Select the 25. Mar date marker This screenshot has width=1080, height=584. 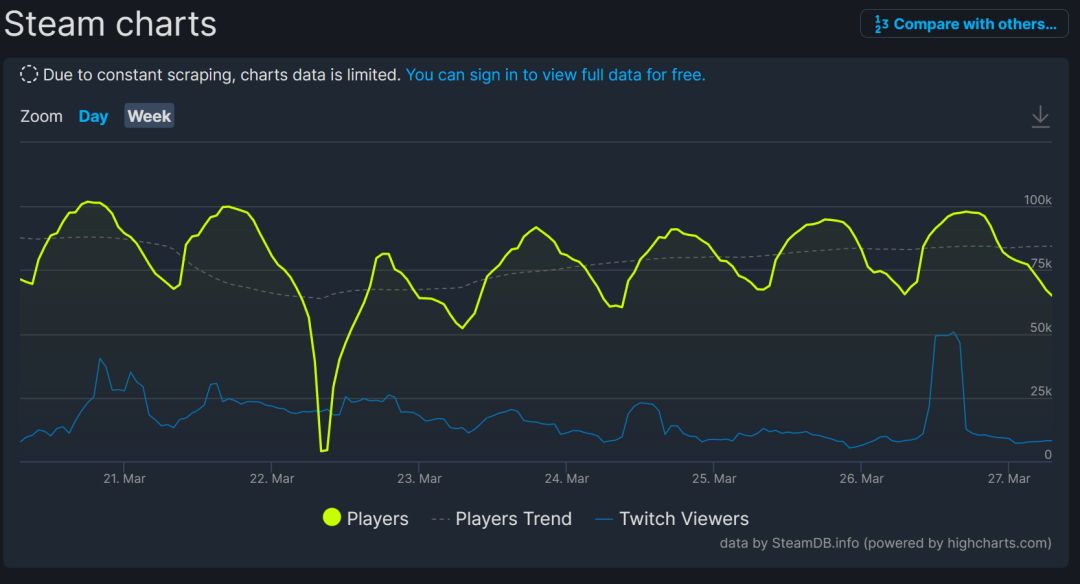(x=715, y=479)
